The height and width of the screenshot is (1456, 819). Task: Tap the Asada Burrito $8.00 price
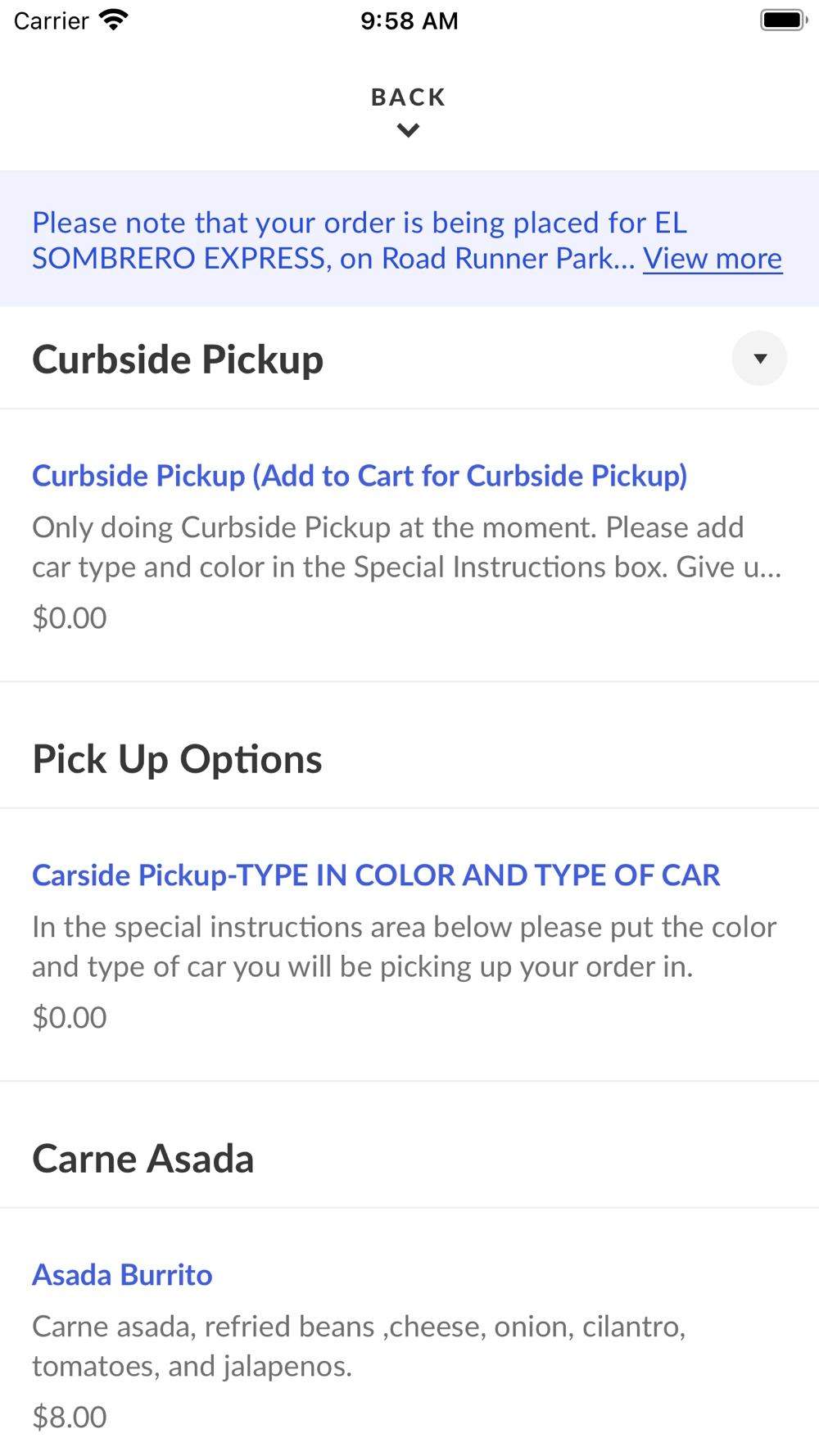pos(70,1418)
